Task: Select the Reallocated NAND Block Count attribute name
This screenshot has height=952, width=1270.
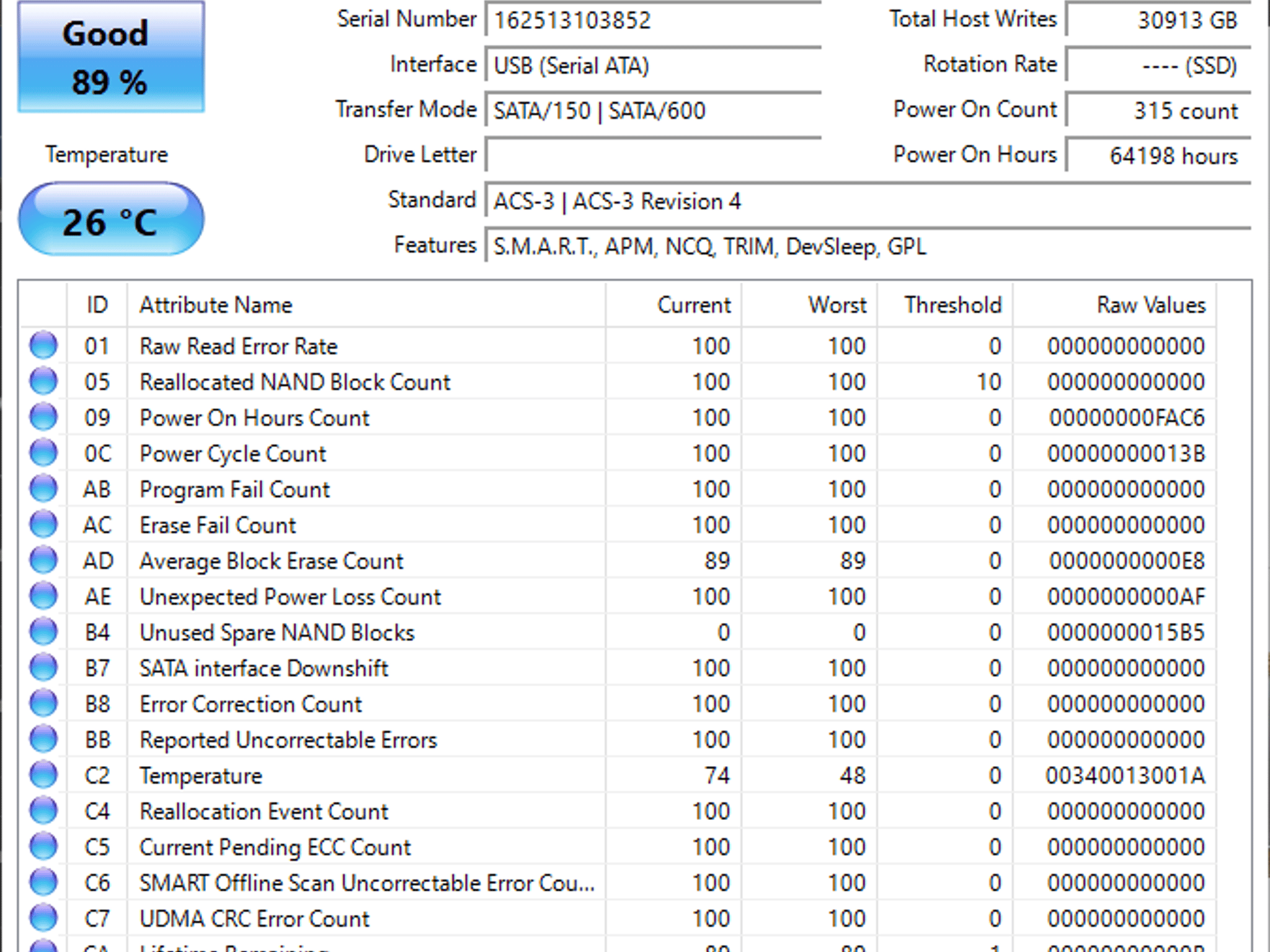Action: point(295,382)
